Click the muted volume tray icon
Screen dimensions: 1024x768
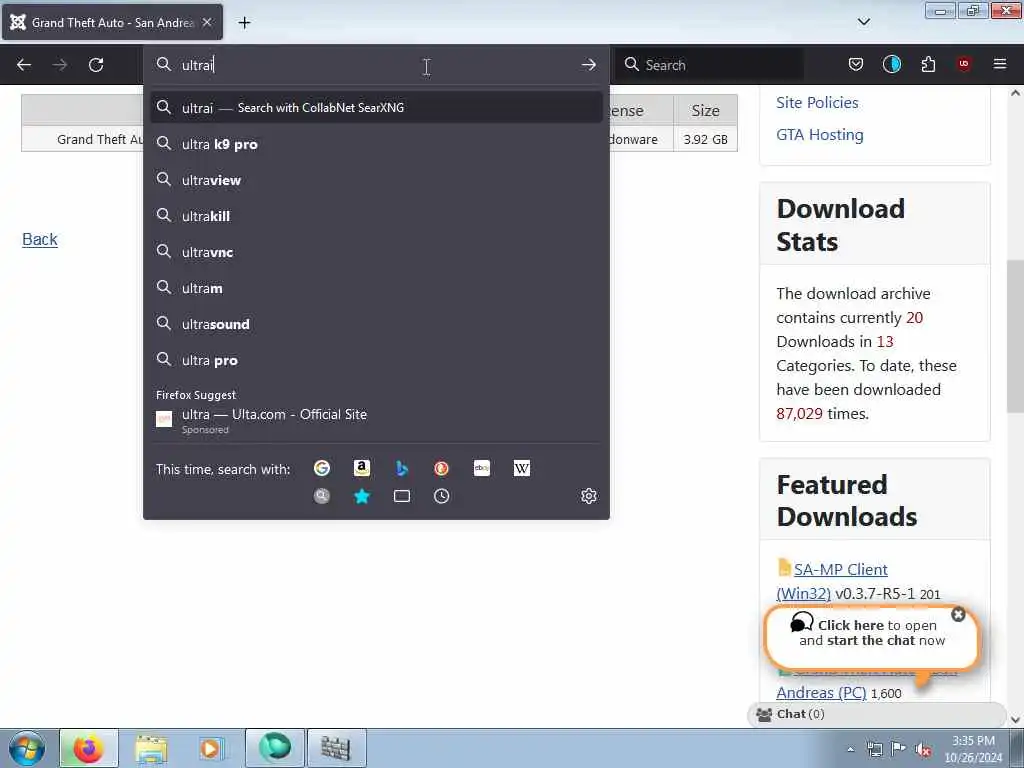(923, 749)
